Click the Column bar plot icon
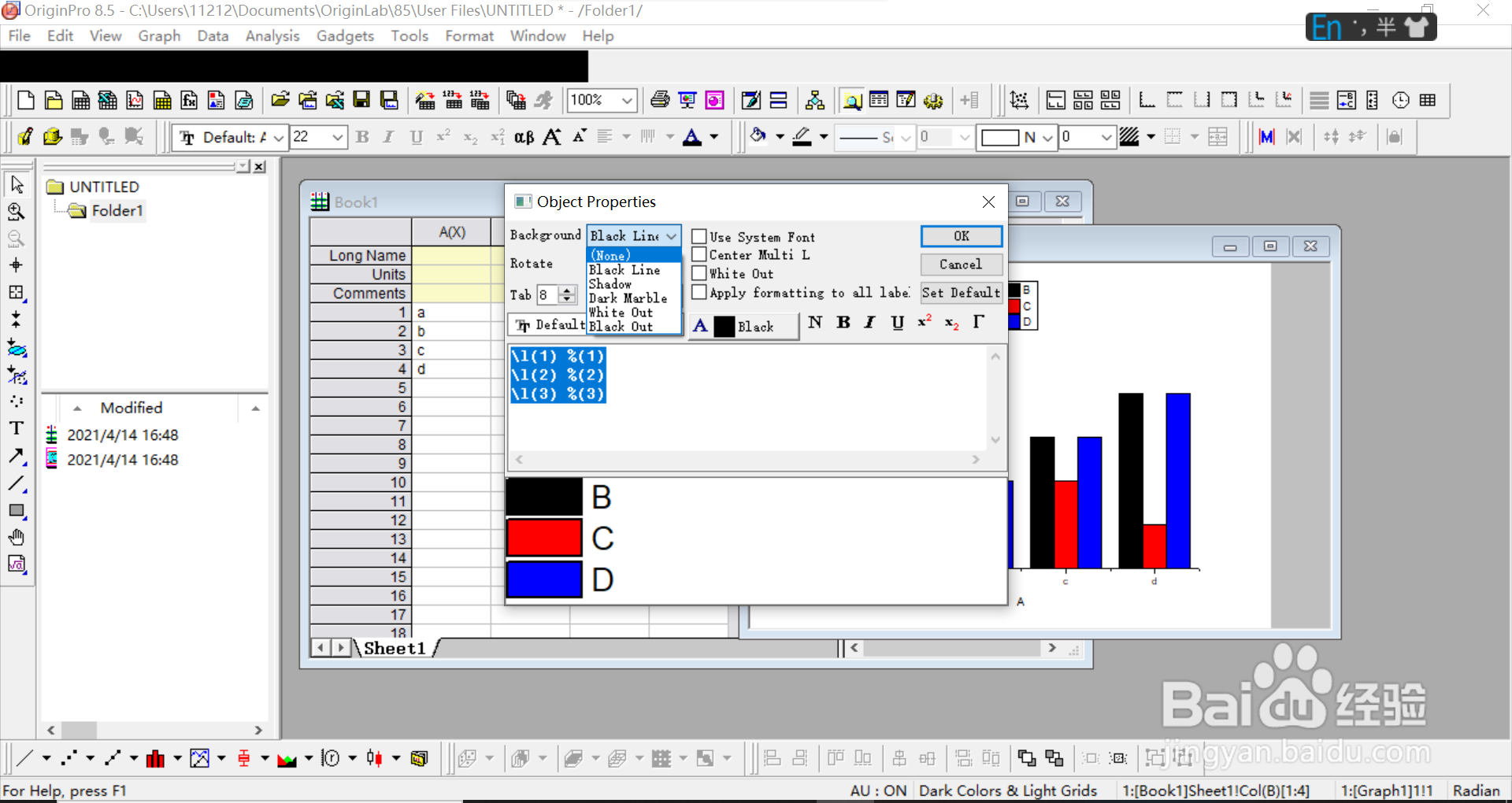The height and width of the screenshot is (803, 1512). pyautogui.click(x=155, y=758)
